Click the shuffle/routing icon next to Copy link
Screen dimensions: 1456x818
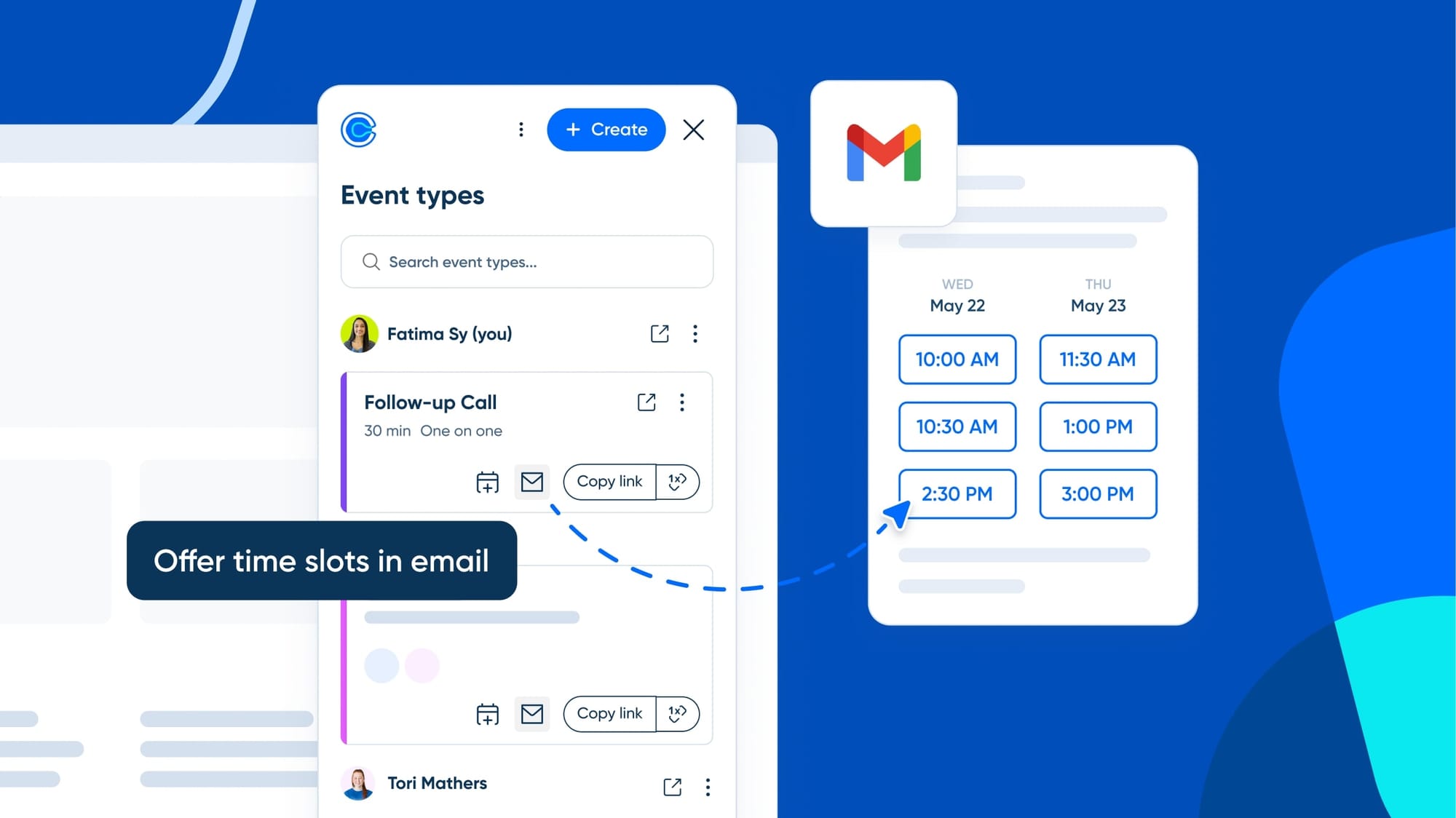(677, 481)
